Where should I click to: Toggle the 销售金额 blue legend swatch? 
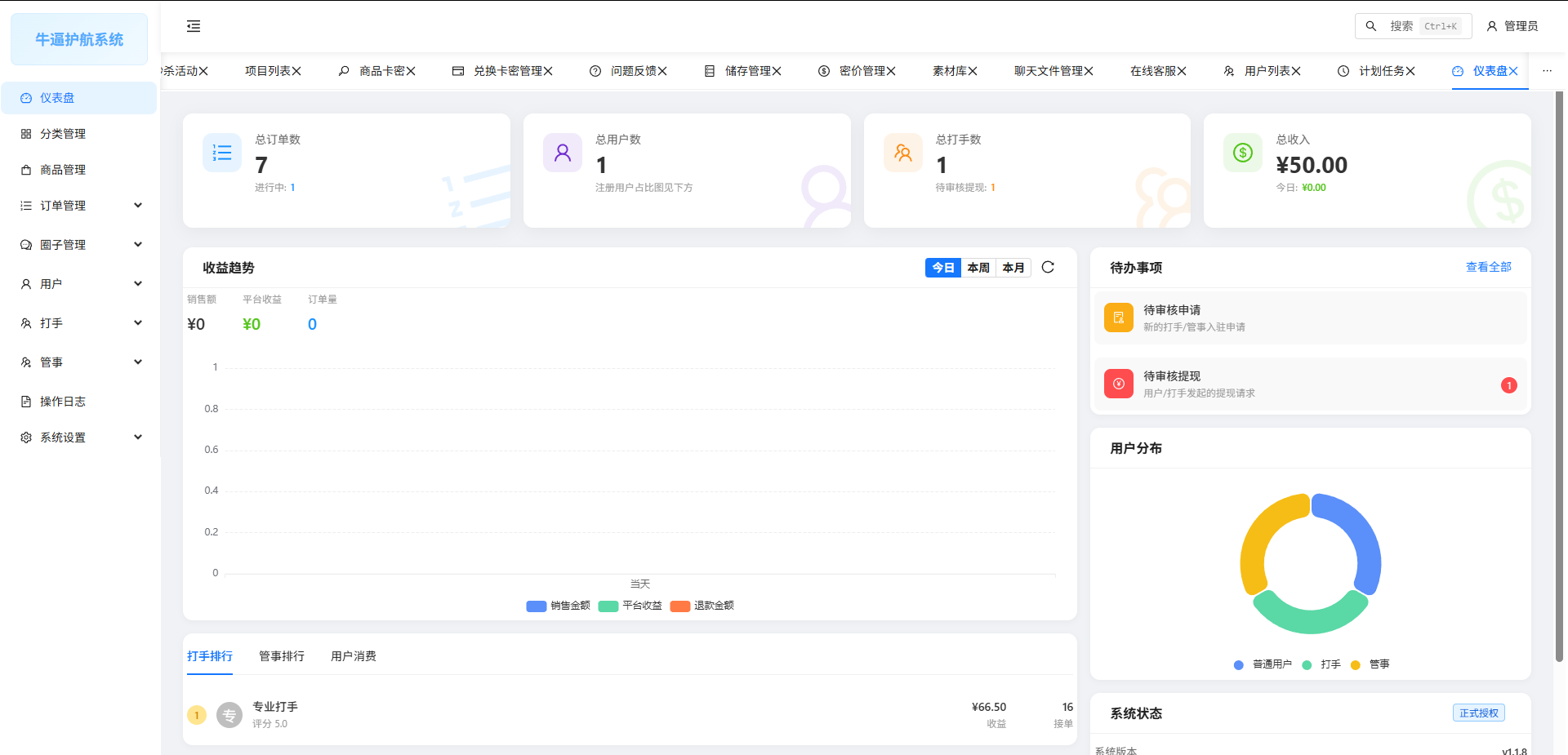click(x=536, y=606)
